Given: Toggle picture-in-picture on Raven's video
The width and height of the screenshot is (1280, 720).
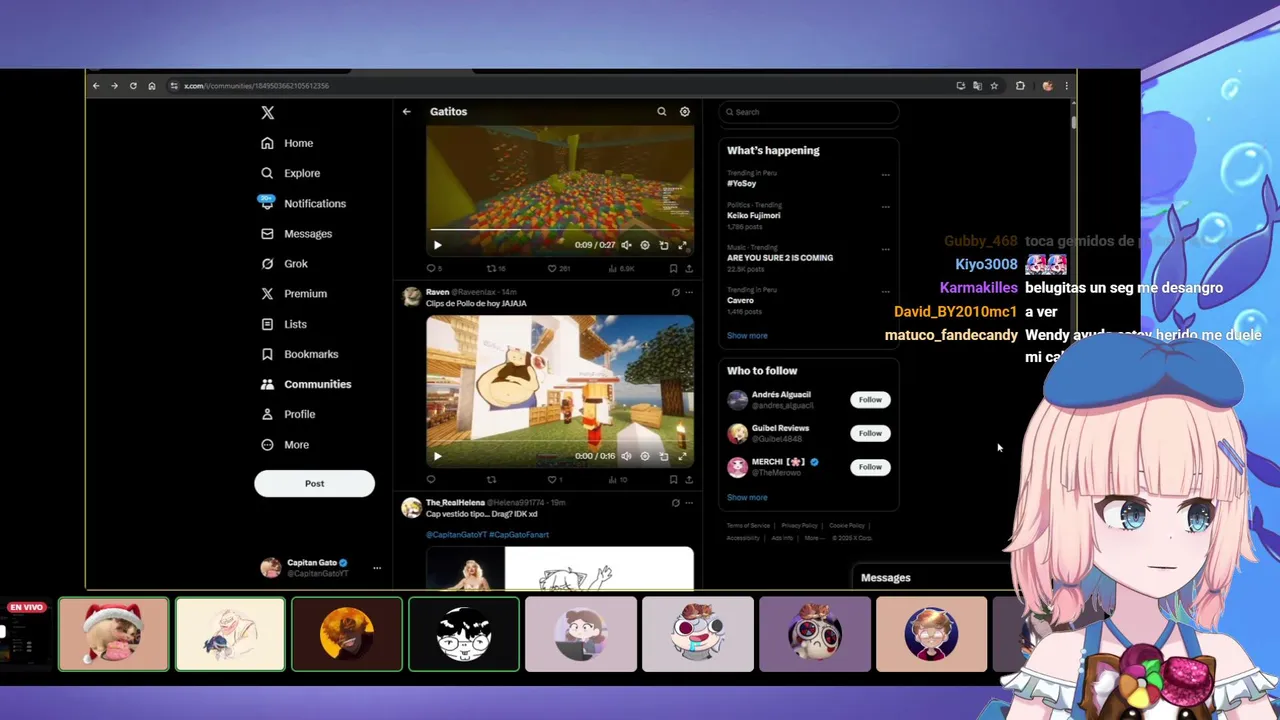Looking at the screenshot, I should click(664, 456).
